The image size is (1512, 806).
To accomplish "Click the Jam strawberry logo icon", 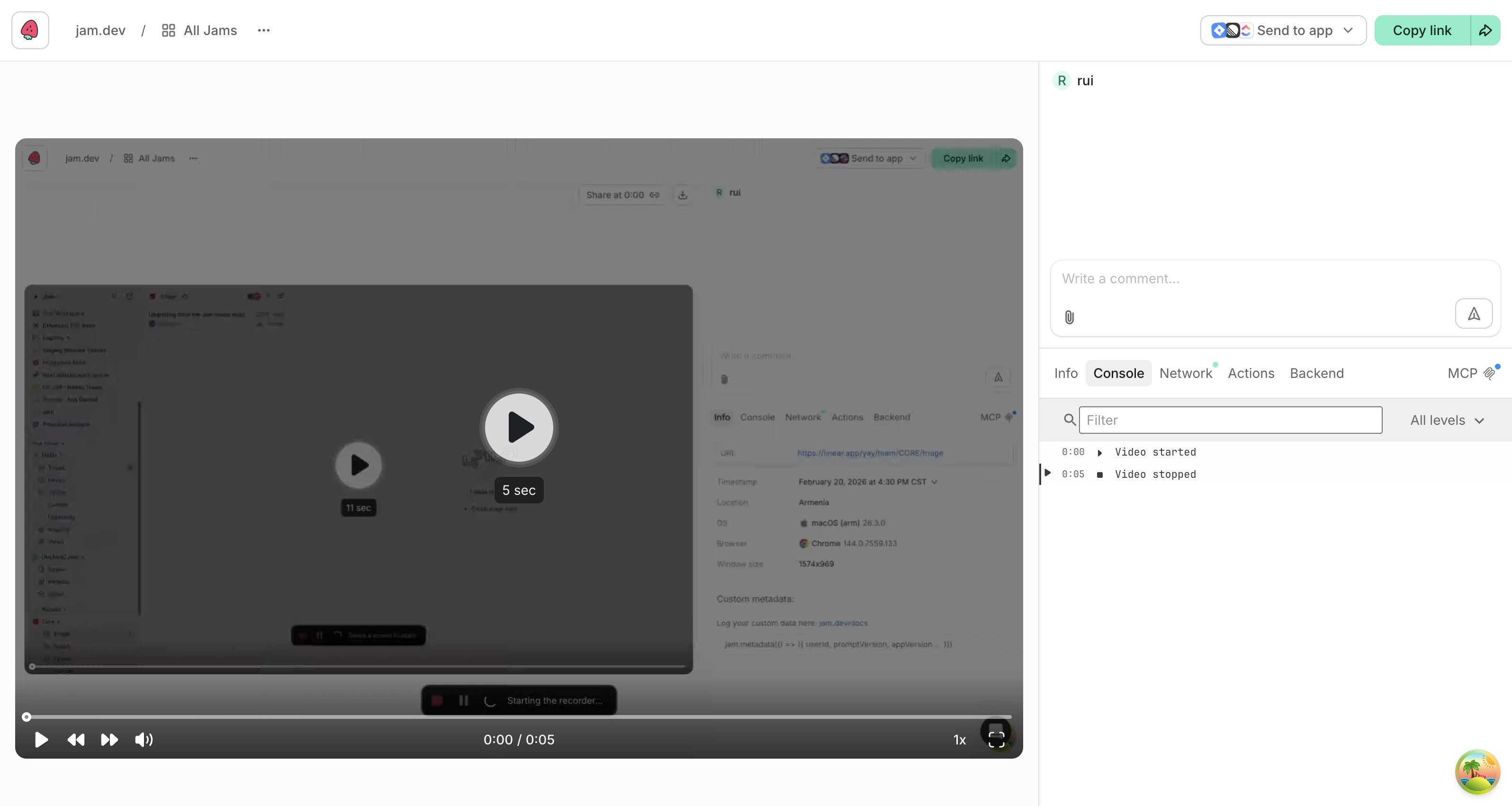I will [x=30, y=30].
